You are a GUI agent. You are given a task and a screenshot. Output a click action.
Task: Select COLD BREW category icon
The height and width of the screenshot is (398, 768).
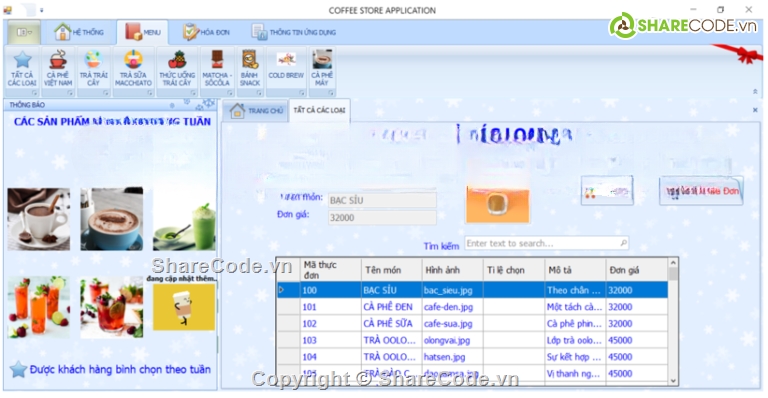click(286, 60)
